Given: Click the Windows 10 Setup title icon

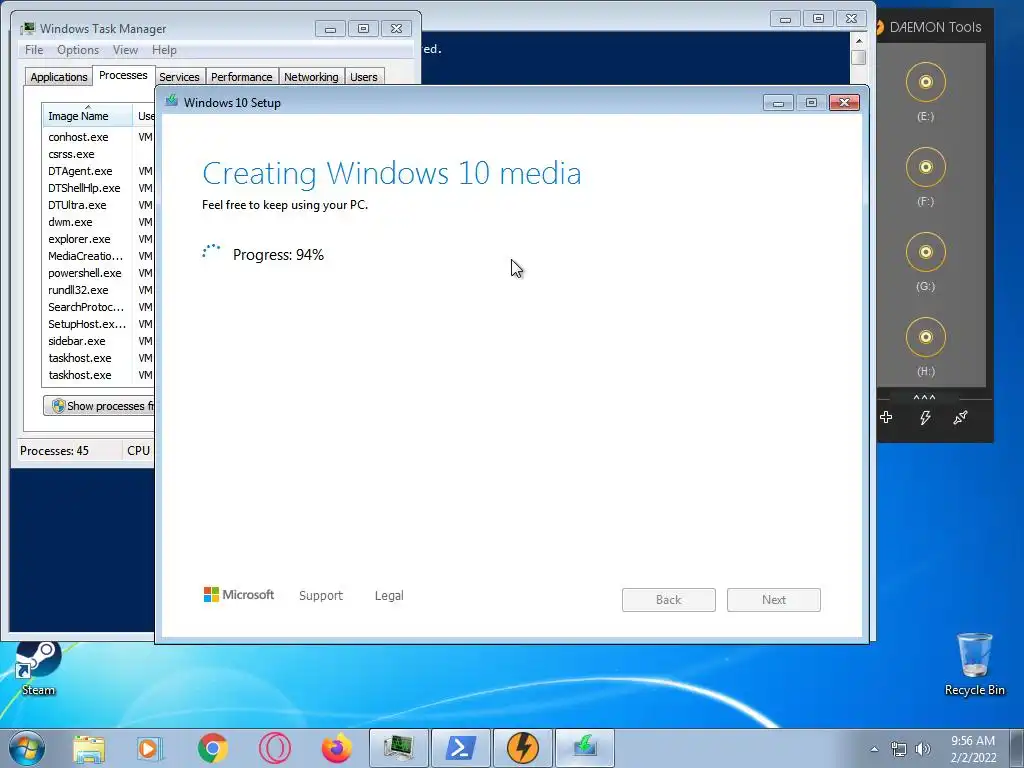Looking at the screenshot, I should tap(172, 101).
